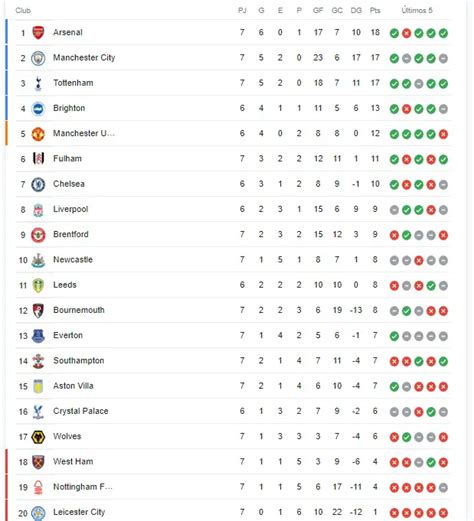Screen dimensions: 474x521
Task: Click the Manchester City club crest
Action: 38,58
